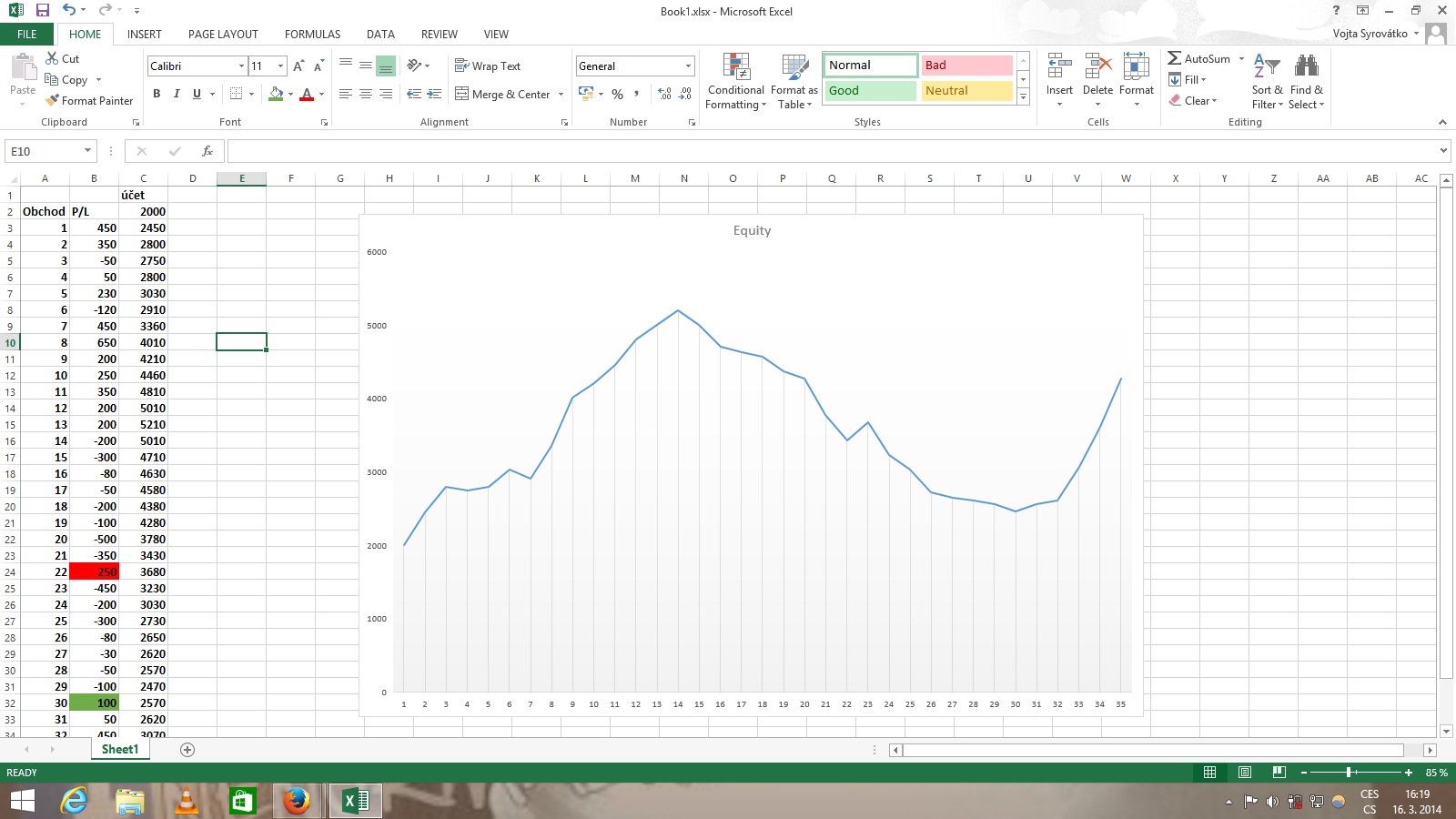Click the Save icon in quick access toolbar
The height and width of the screenshot is (819, 1456).
pyautogui.click(x=42, y=11)
